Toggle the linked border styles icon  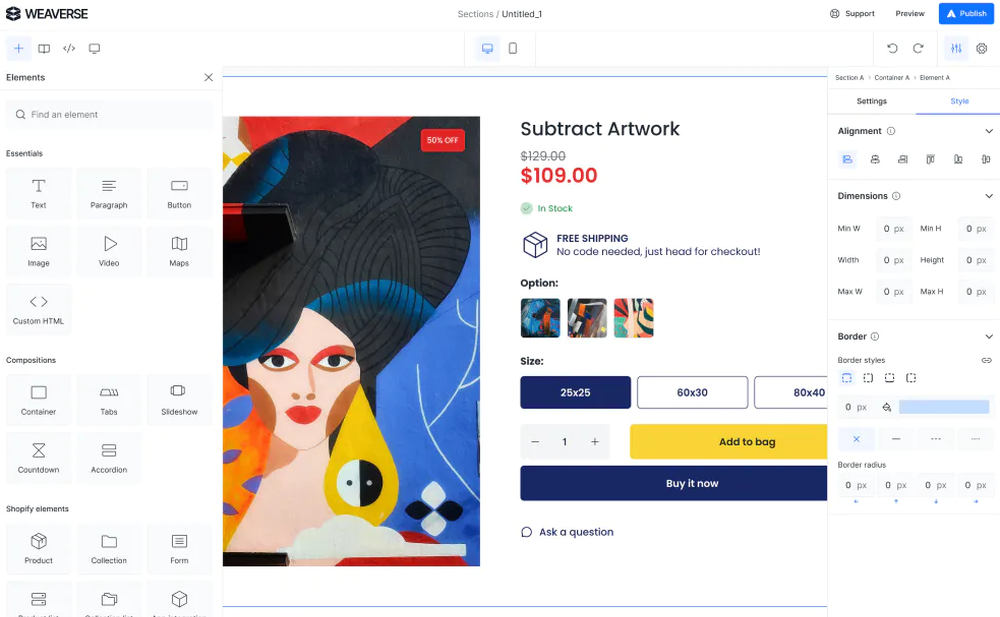click(986, 360)
